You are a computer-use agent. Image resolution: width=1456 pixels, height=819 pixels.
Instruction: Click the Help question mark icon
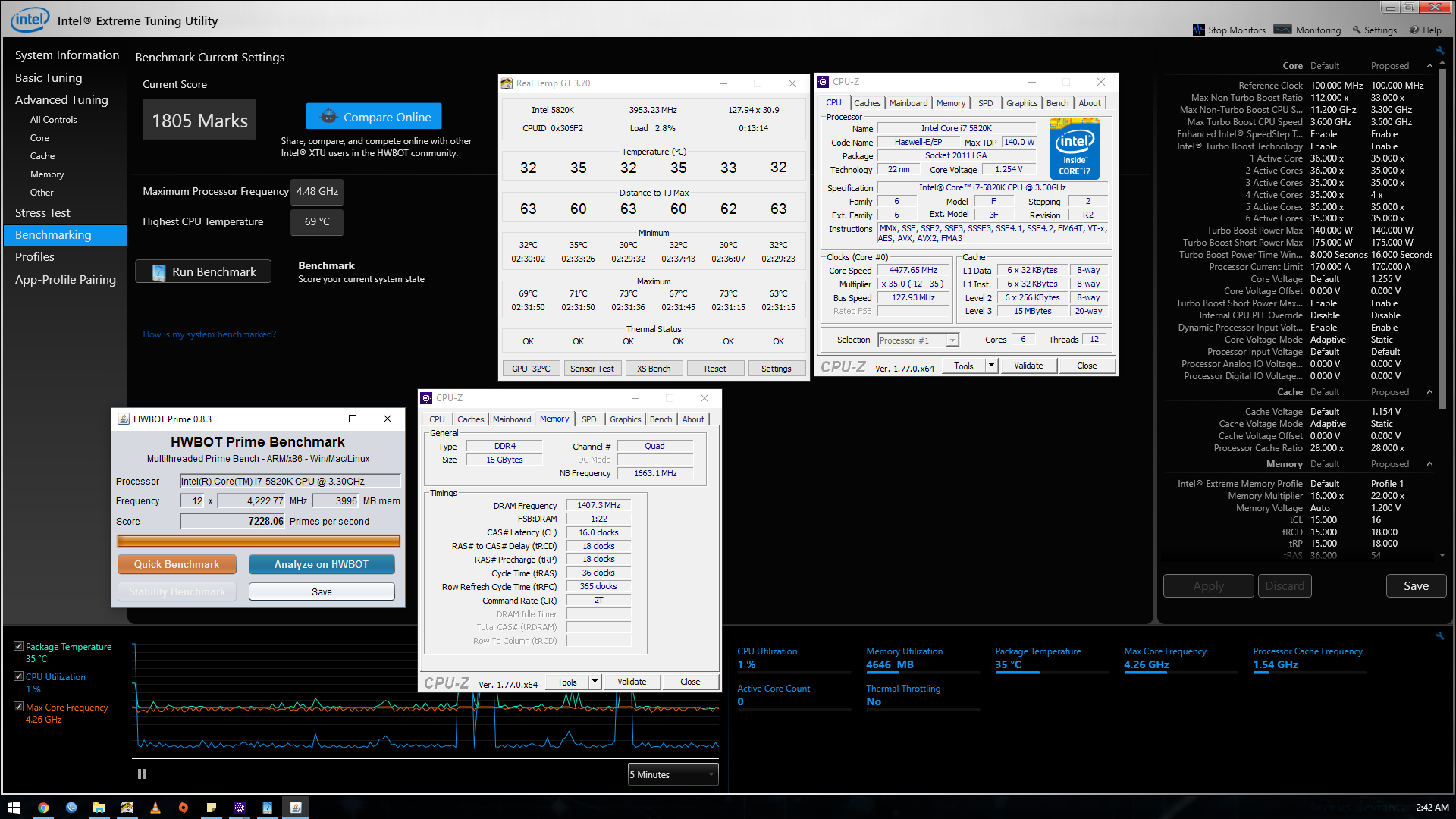point(1414,30)
